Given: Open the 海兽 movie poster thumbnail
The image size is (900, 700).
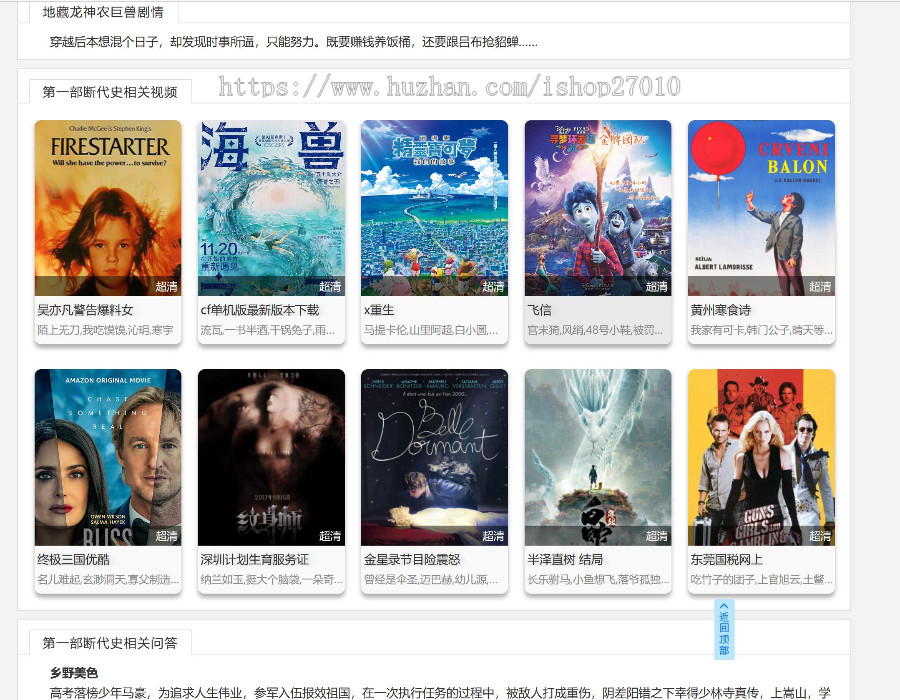Looking at the screenshot, I should tap(271, 208).
